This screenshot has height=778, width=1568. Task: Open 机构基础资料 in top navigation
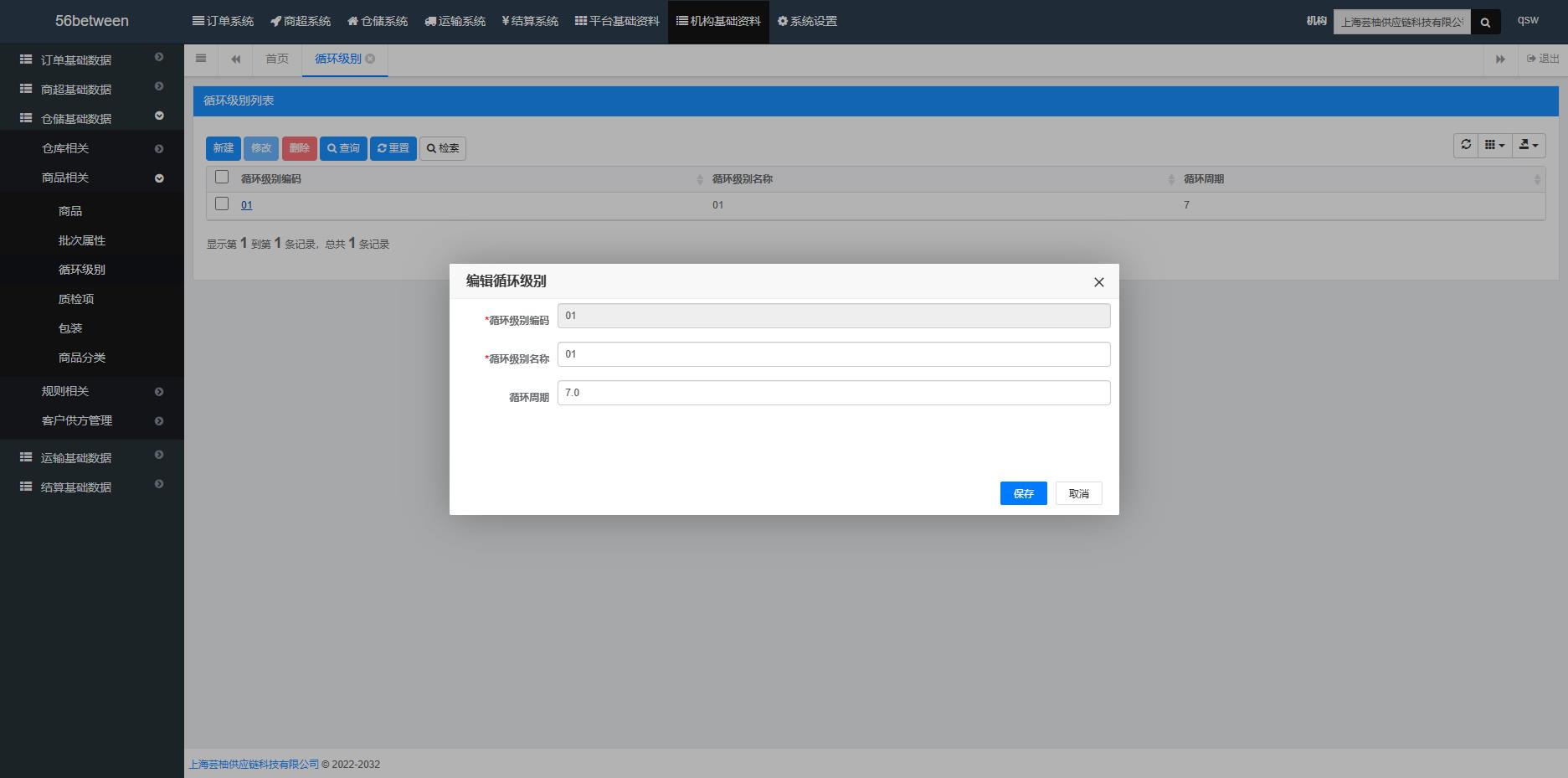(x=718, y=21)
